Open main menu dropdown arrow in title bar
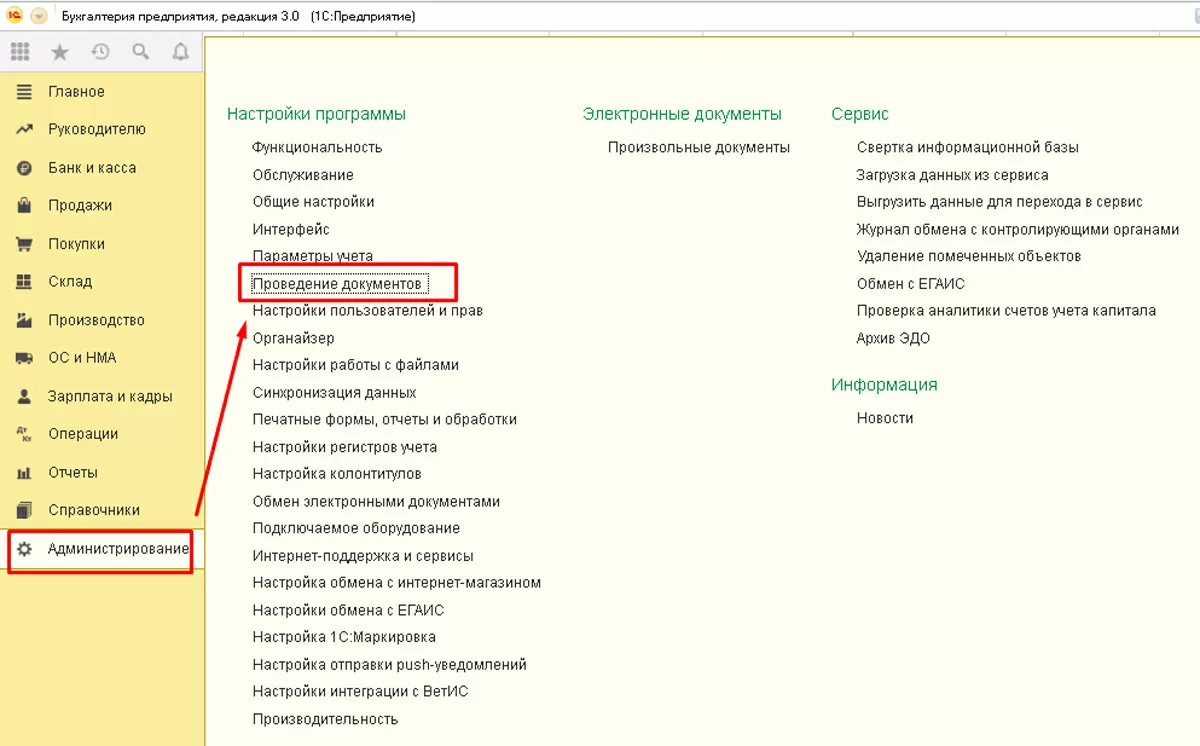This screenshot has height=746, width=1200. pyautogui.click(x=39, y=16)
